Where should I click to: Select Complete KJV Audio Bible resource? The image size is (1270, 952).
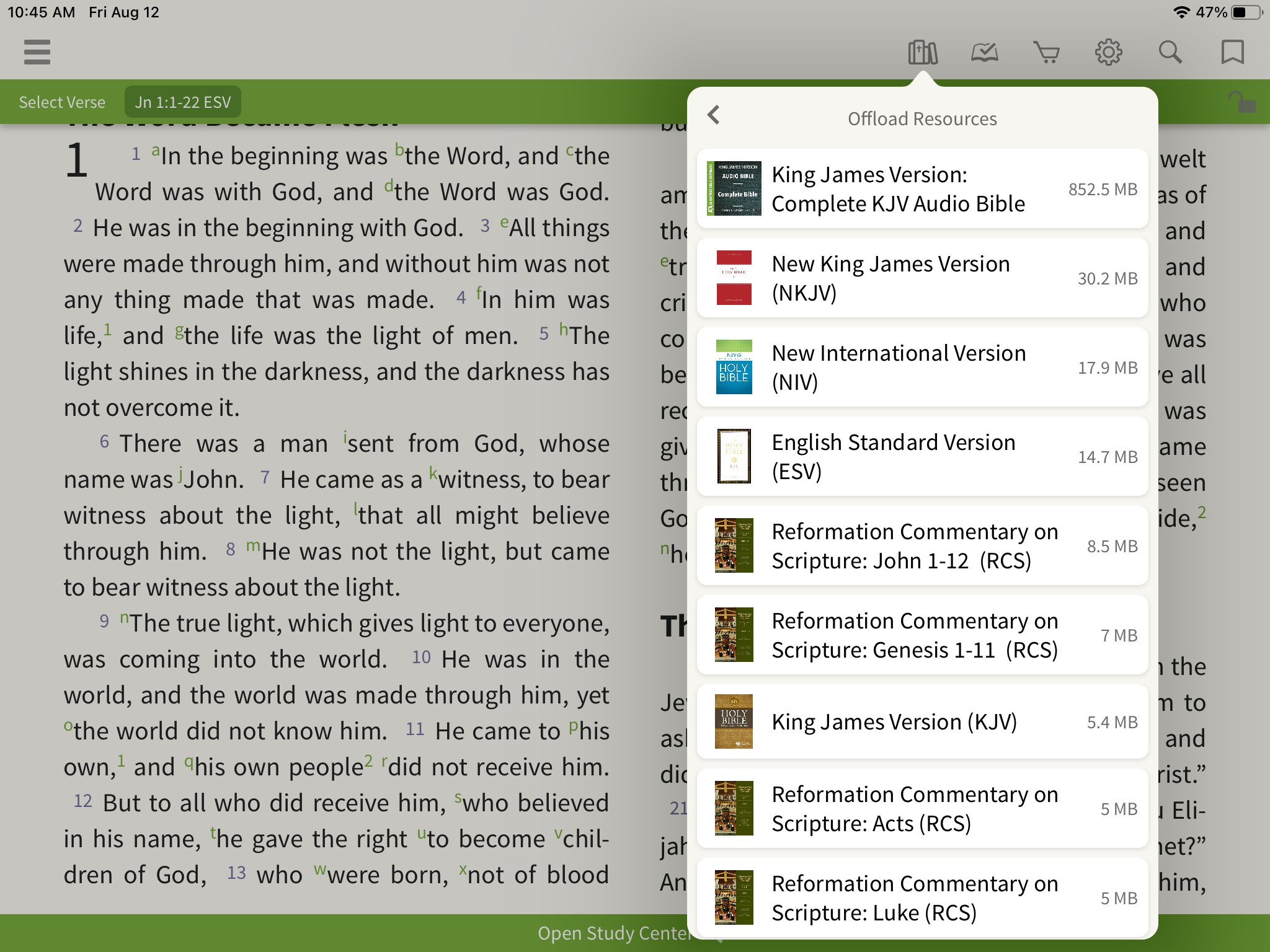[x=923, y=189]
